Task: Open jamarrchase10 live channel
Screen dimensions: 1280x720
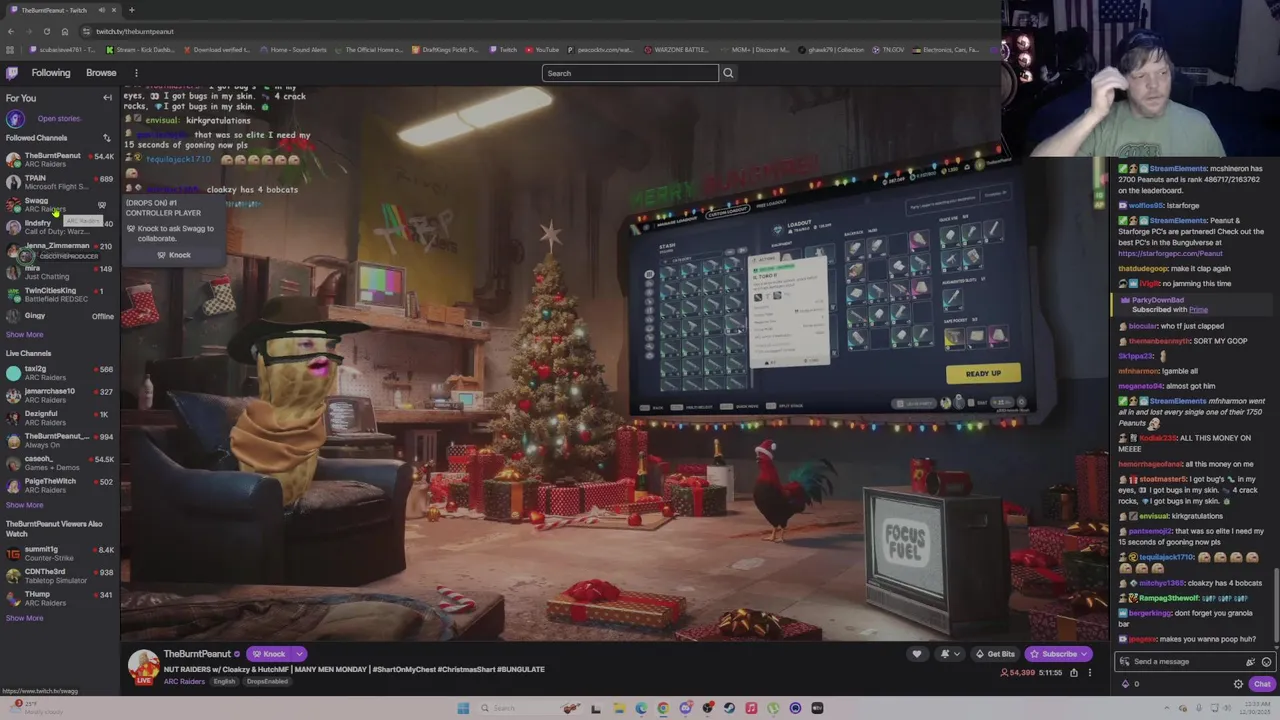Action: pos(60,395)
